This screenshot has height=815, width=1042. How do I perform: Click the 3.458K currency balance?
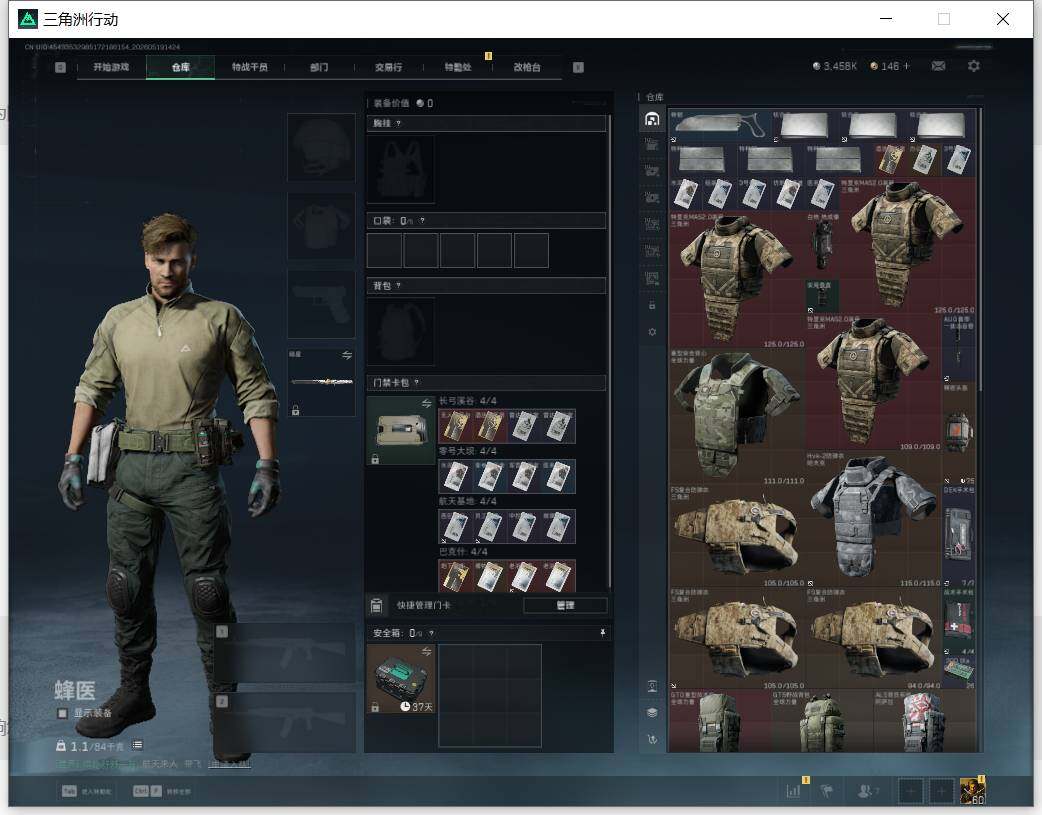(835, 66)
